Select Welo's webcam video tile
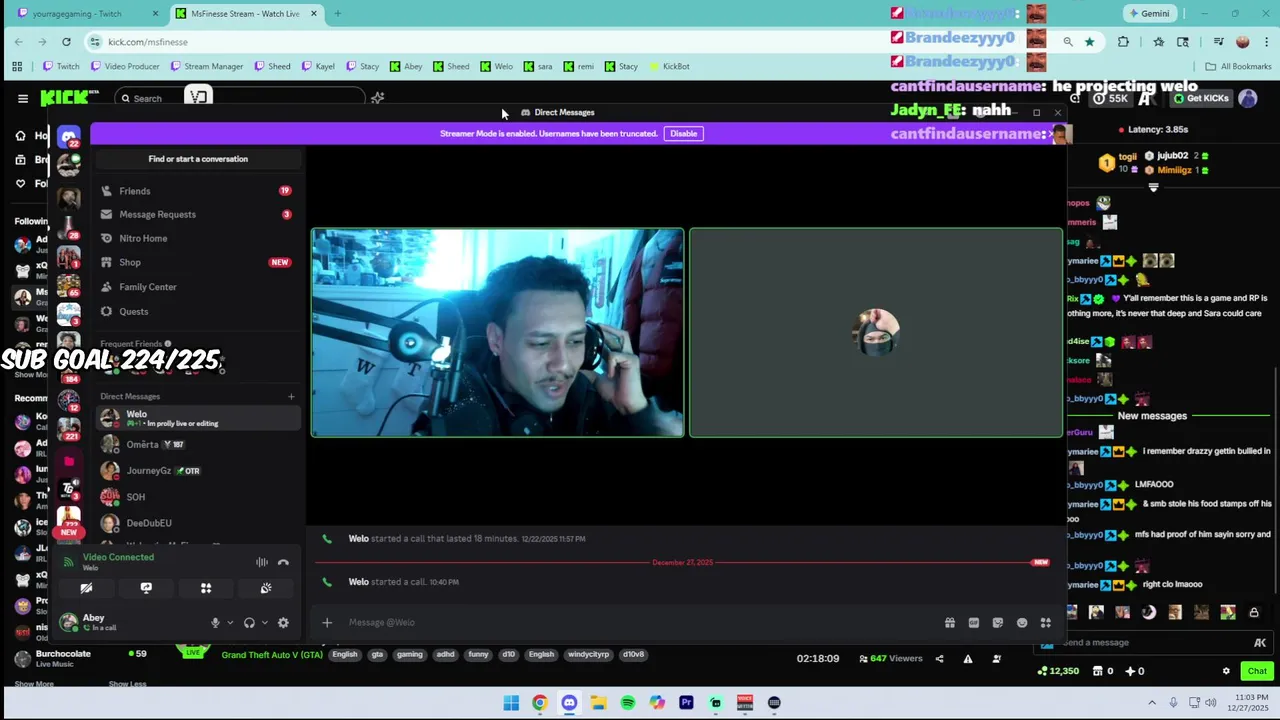 tap(498, 333)
